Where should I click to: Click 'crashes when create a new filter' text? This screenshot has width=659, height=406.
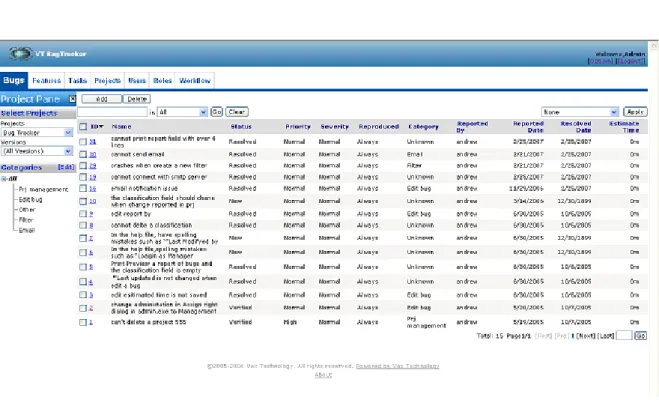(159, 166)
